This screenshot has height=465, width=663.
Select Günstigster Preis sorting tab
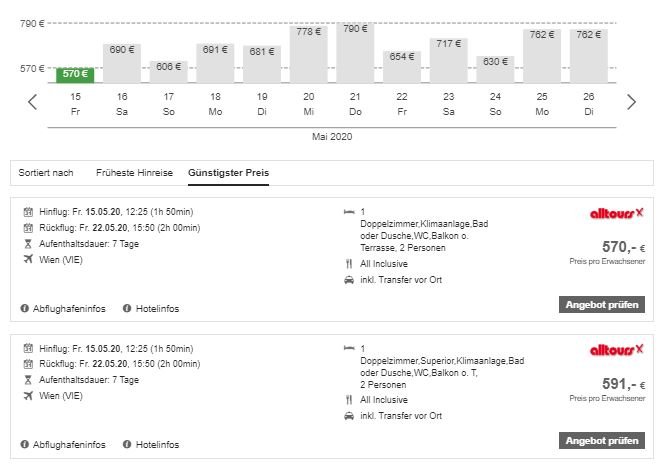pyautogui.click(x=228, y=172)
